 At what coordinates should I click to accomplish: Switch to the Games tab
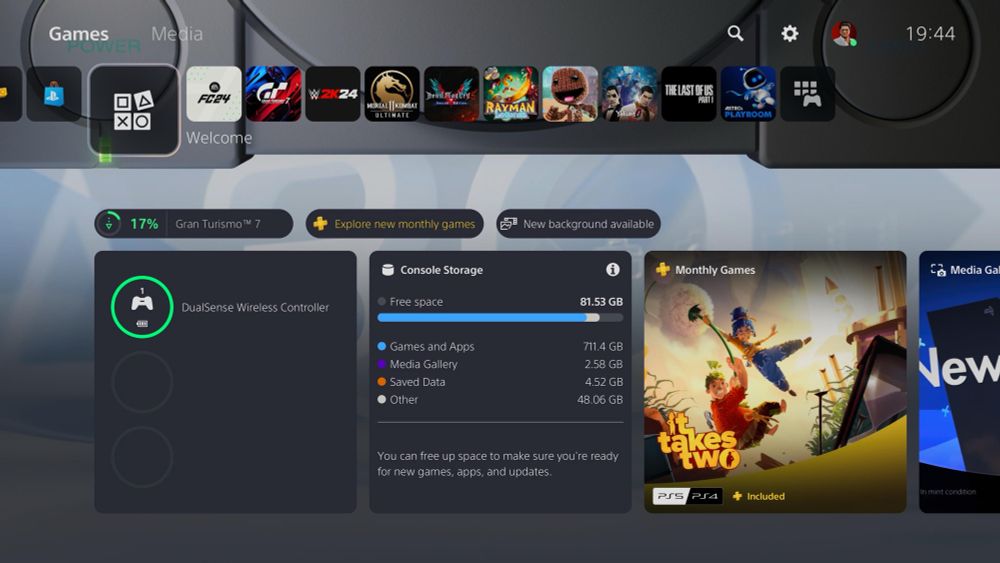coord(78,34)
